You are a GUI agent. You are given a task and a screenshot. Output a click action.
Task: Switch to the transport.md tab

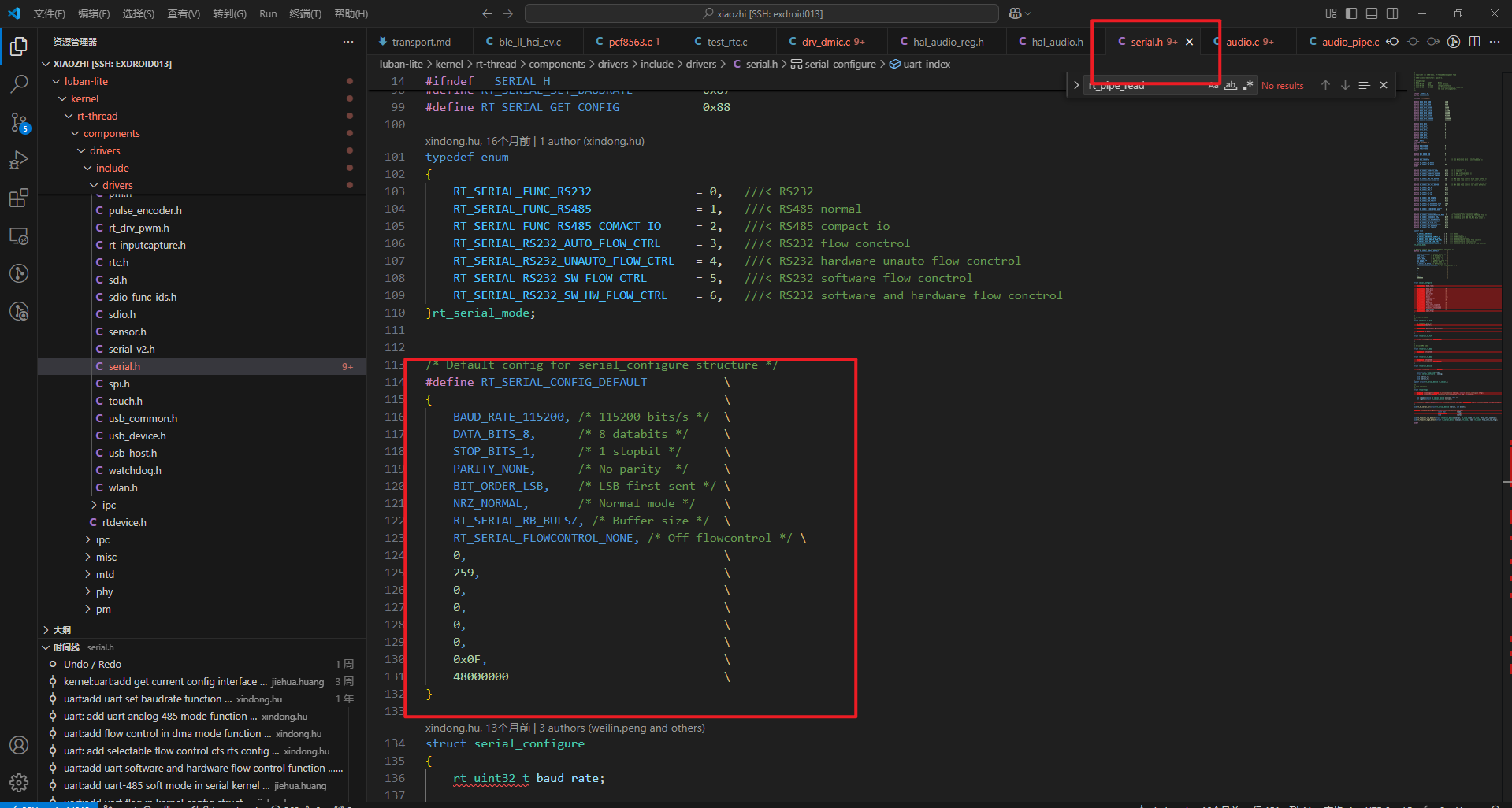421,42
